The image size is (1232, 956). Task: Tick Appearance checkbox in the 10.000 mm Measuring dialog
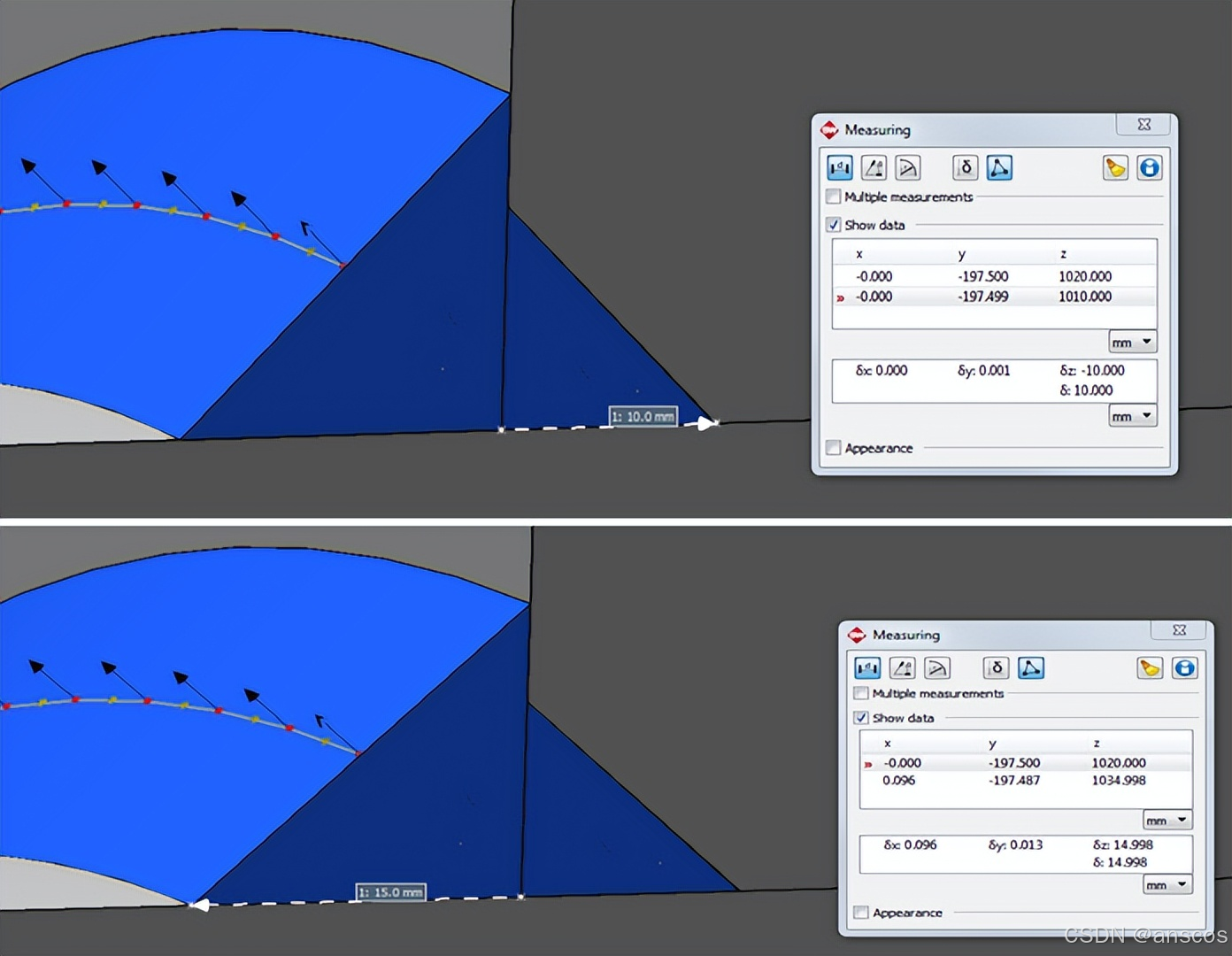click(833, 448)
